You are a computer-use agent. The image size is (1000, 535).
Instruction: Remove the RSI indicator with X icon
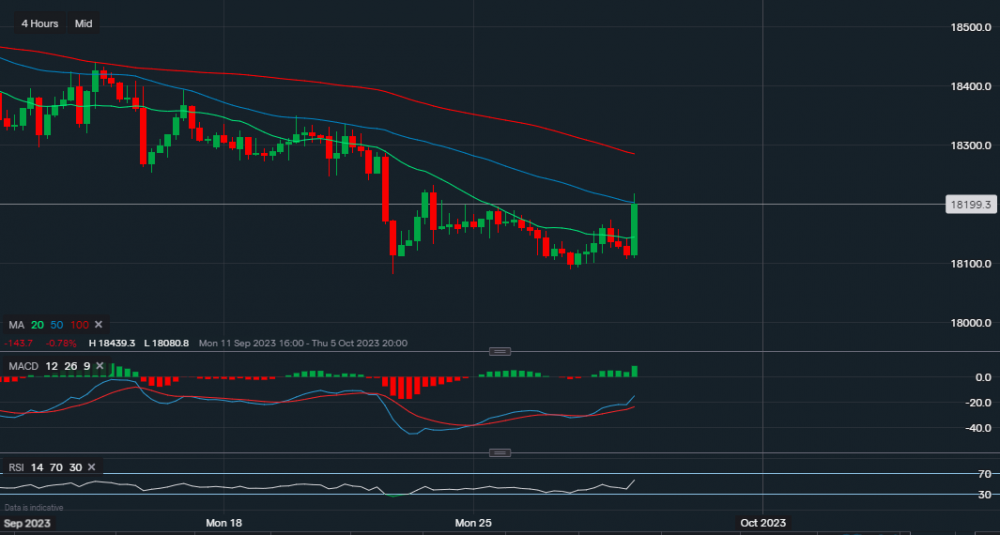(92, 467)
